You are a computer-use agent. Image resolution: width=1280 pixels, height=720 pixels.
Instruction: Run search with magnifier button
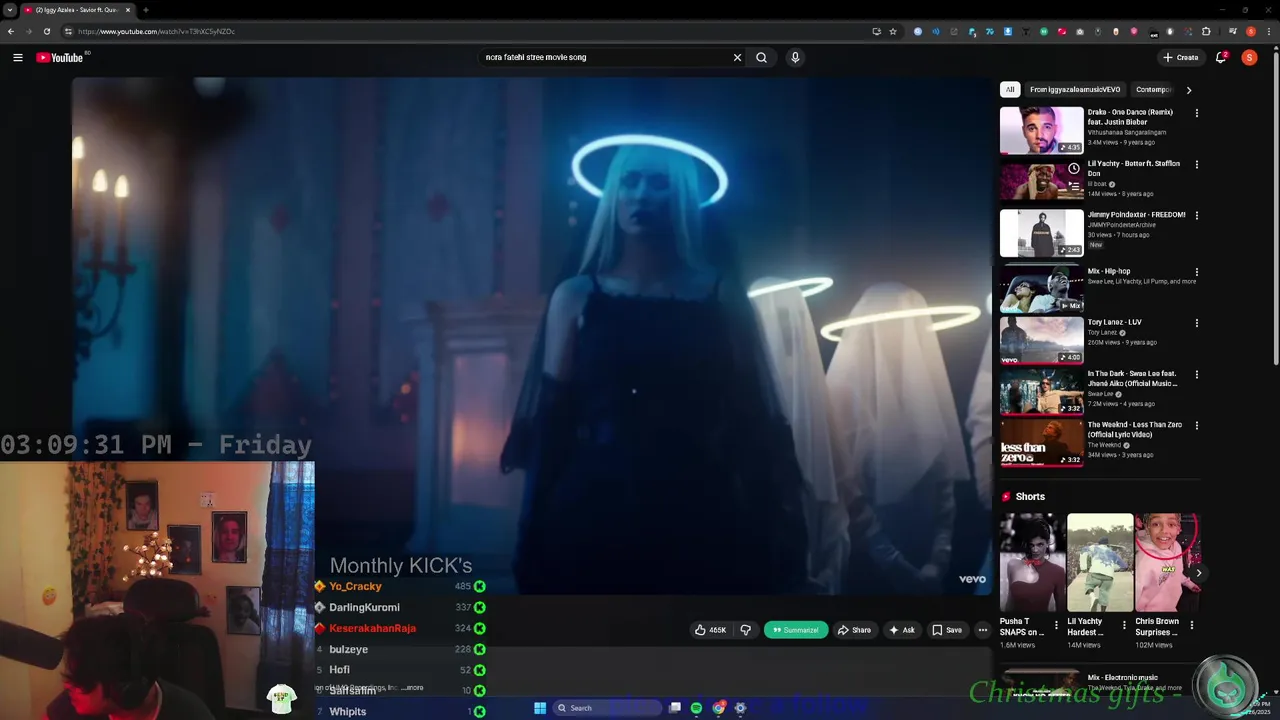click(x=761, y=57)
